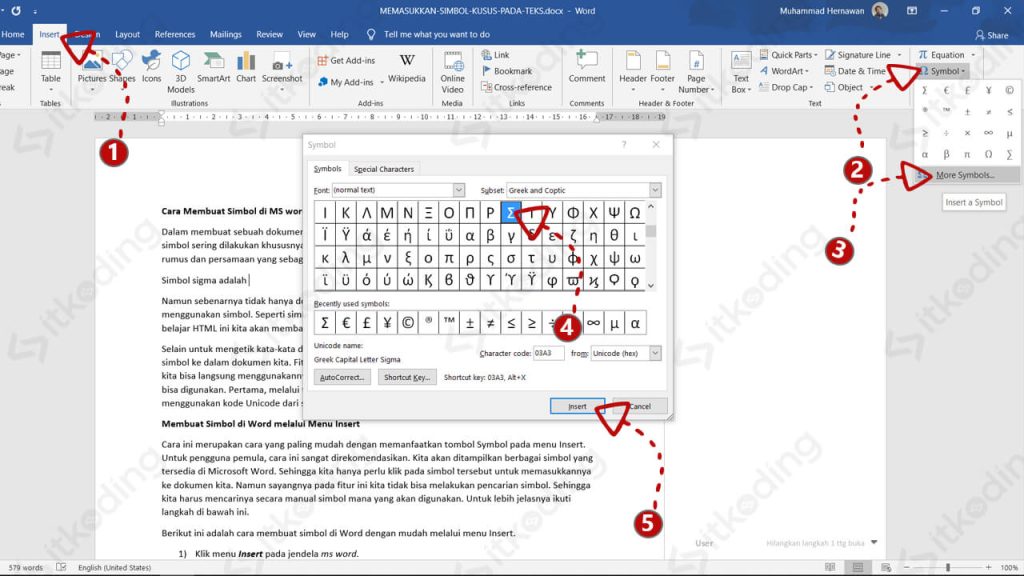Click the Insert button in Symbol dialog
This screenshot has height=576, width=1024.
(577, 406)
